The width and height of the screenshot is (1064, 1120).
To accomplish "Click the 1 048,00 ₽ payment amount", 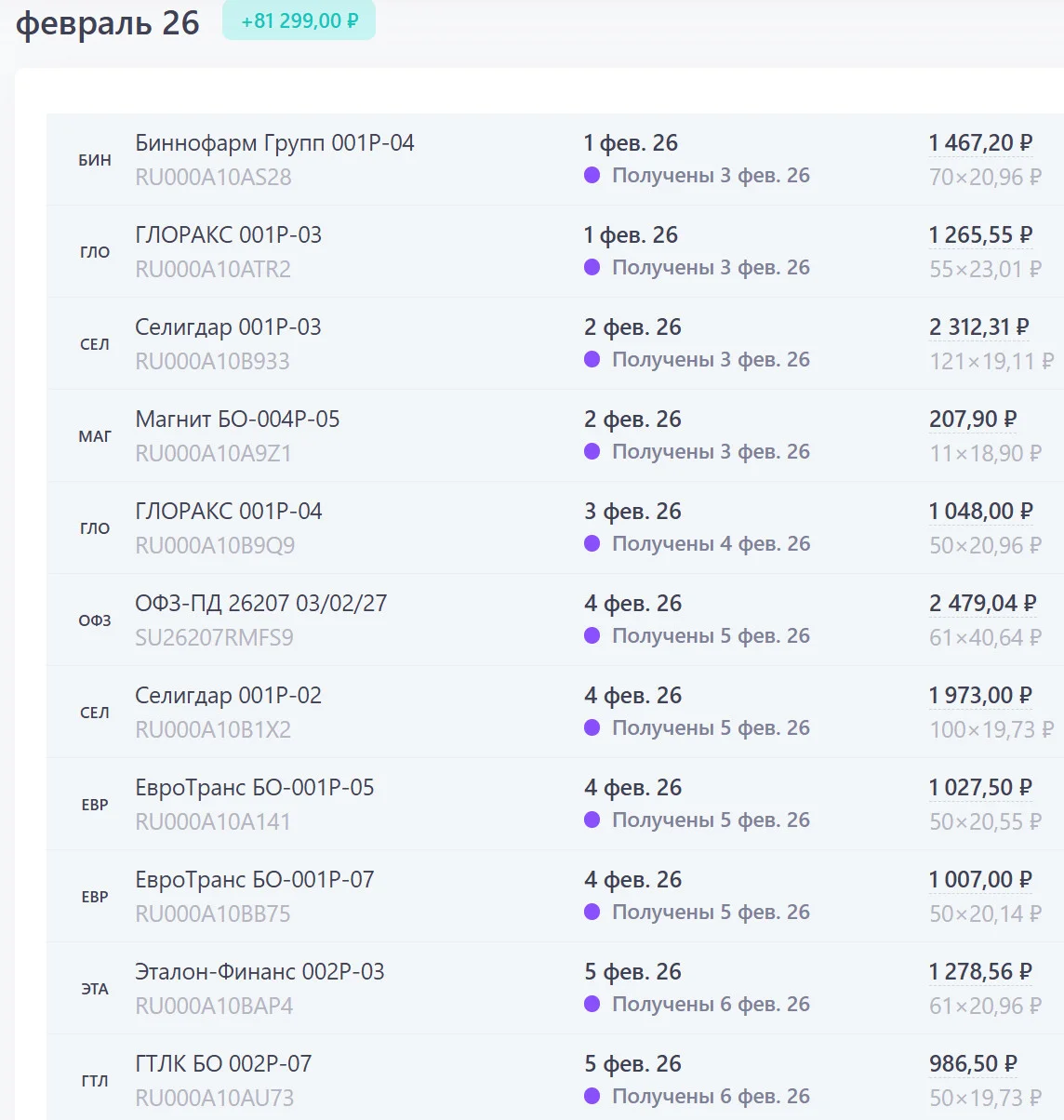I will 980,512.
